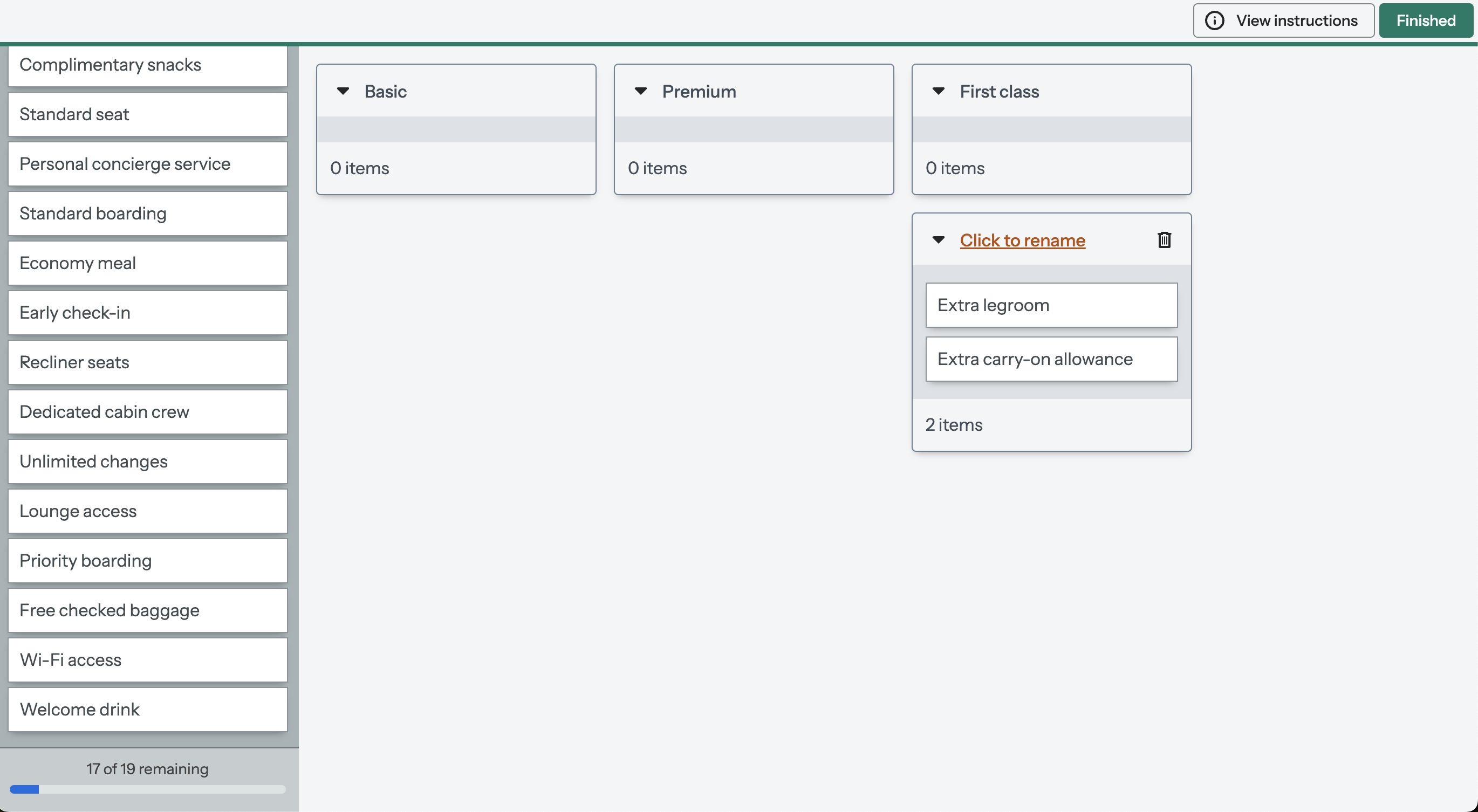Click the 0 items label under Premium

(658, 169)
